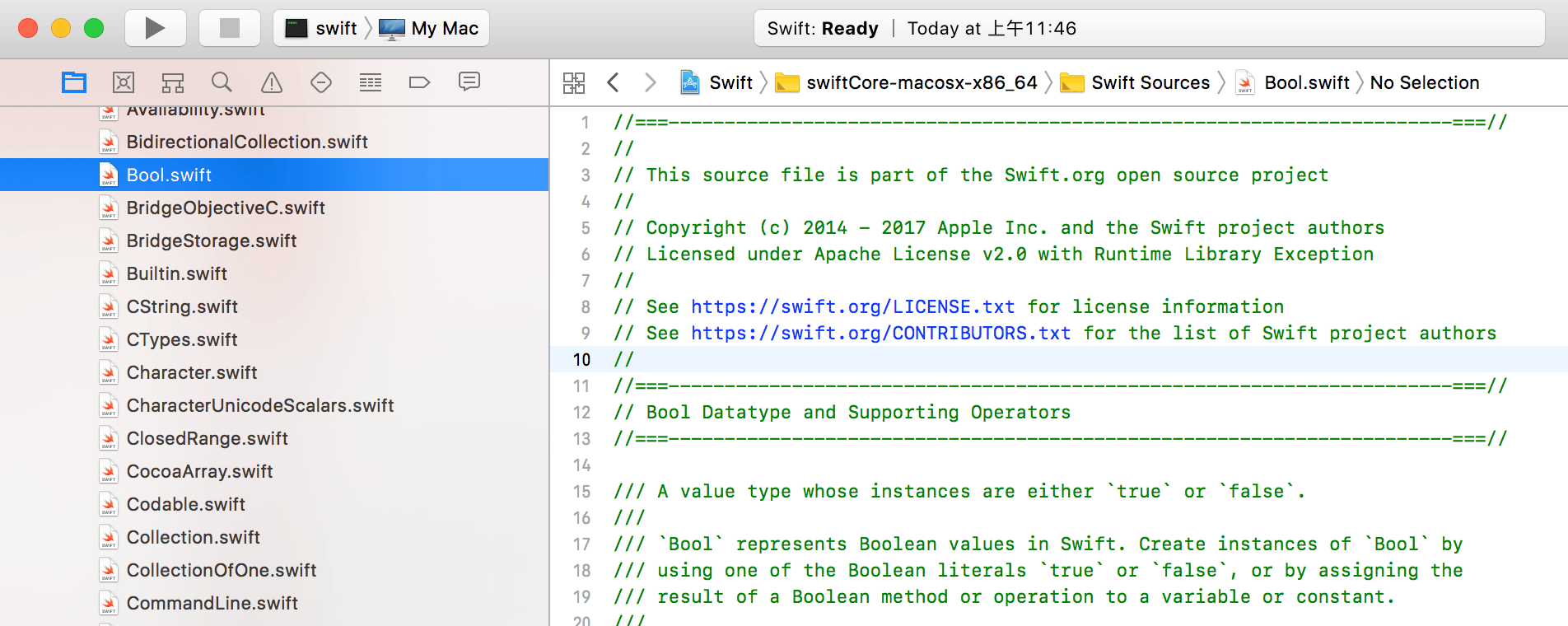Select the swift scheme in toolbar
The height and width of the screenshot is (626, 1568).
click(321, 28)
